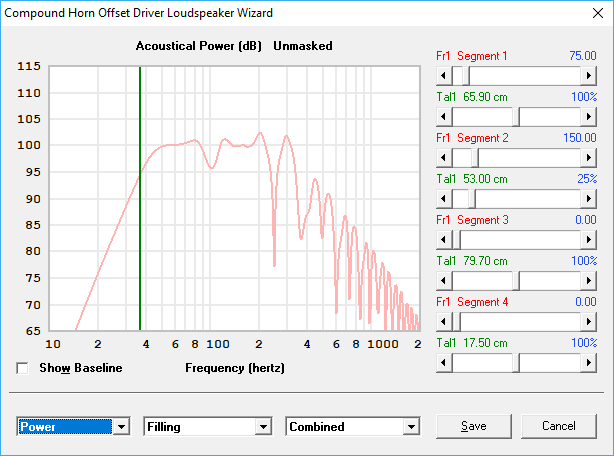
Task: Click the Tal1 79.70 cm slider thumb
Action: click(516, 281)
